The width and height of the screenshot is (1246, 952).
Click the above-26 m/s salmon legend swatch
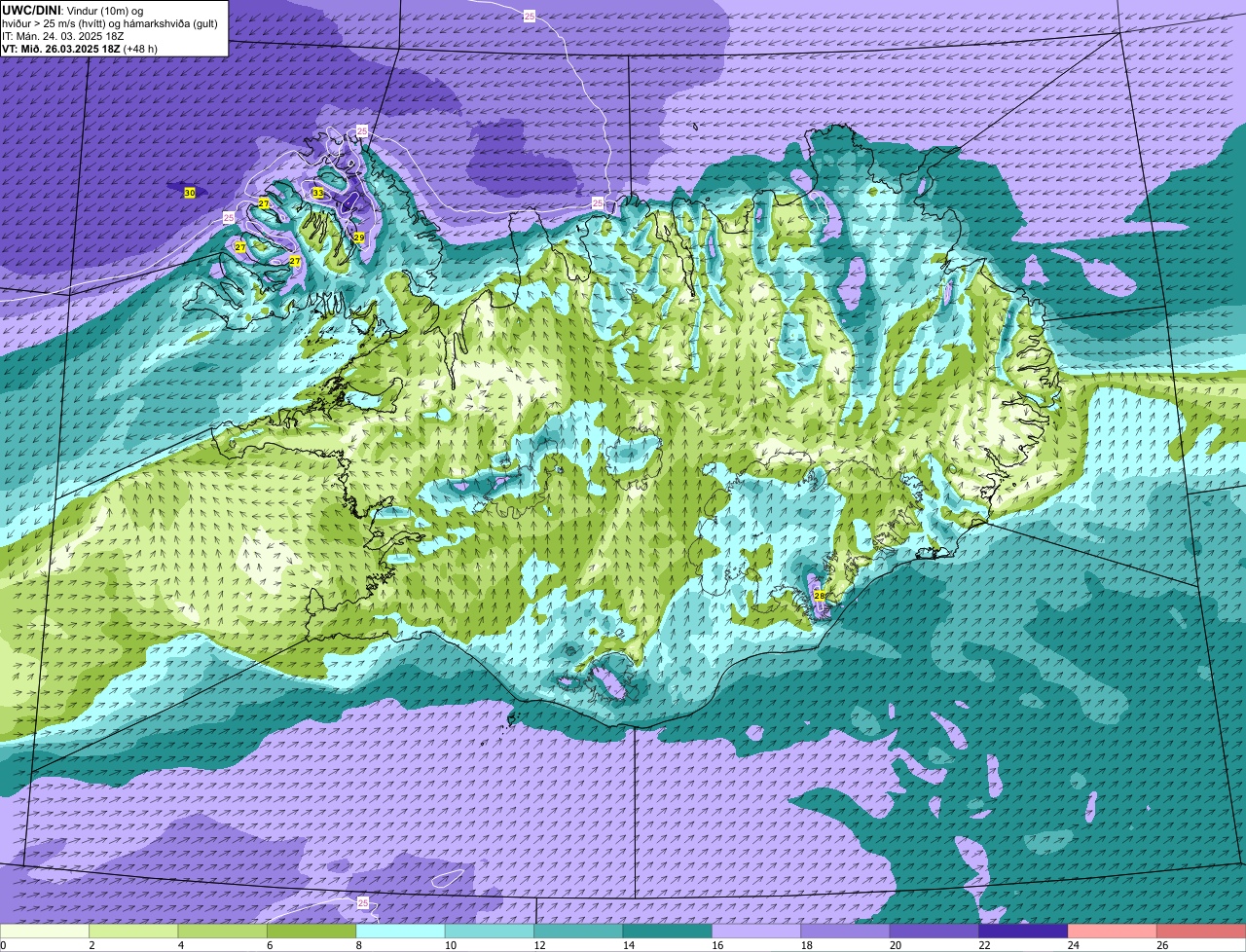coord(1201,931)
